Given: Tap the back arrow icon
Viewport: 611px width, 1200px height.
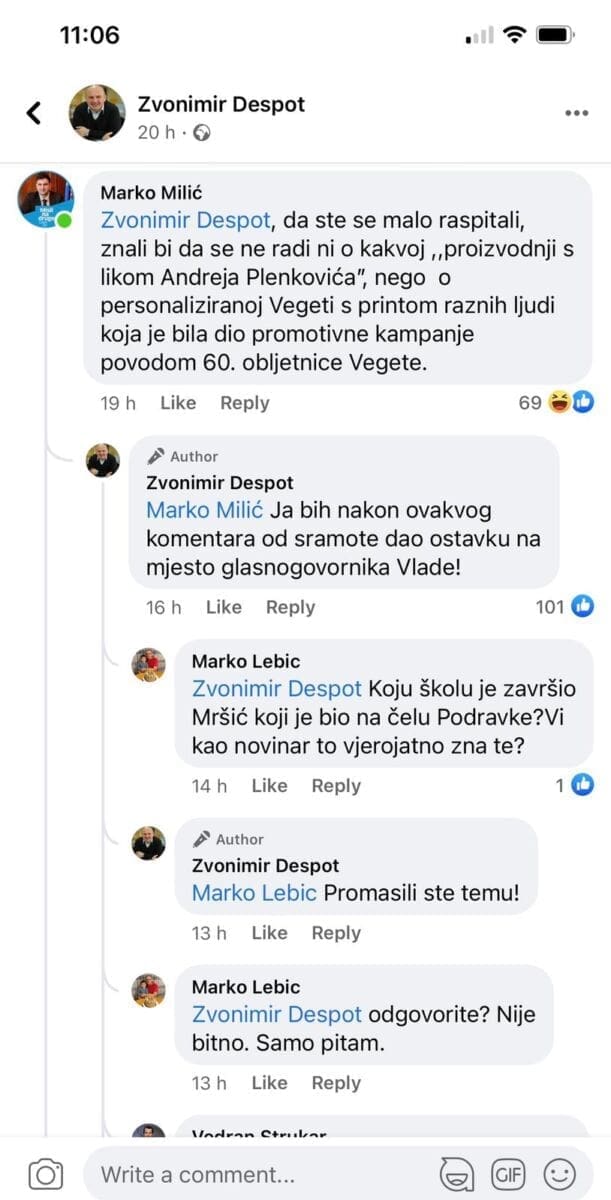Looking at the screenshot, I should point(35,113).
